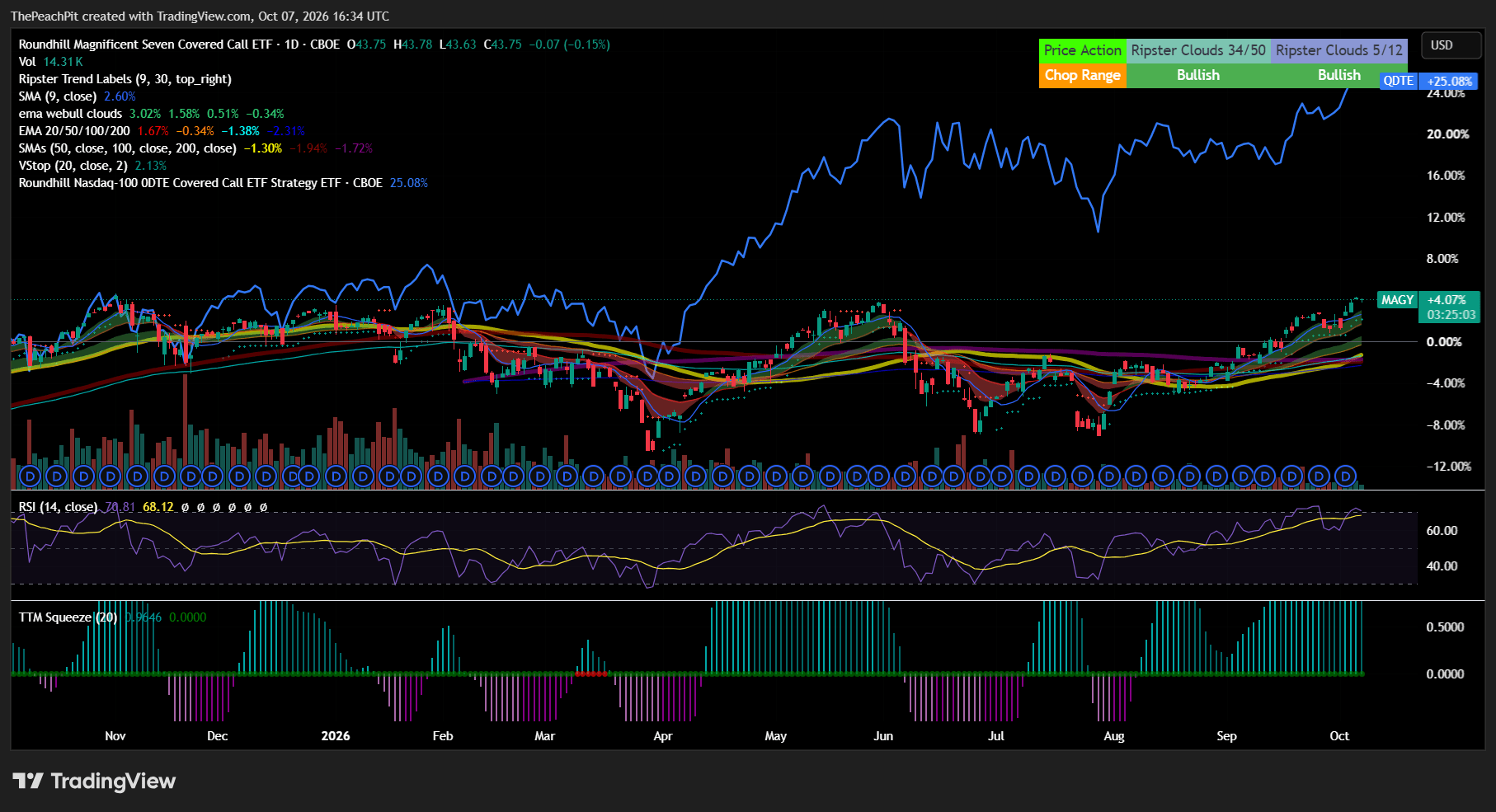Select the EMA 20/50/100/200 indicator legend
Screen dimensions: 1496x812
162,131
